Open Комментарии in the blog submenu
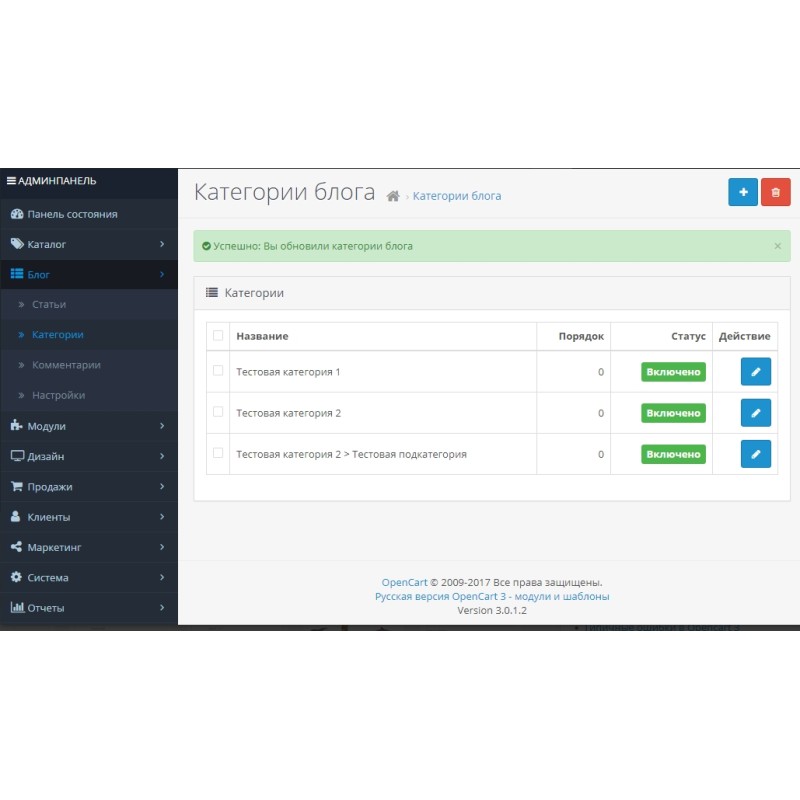Screen dimensions: 800x800 point(66,365)
